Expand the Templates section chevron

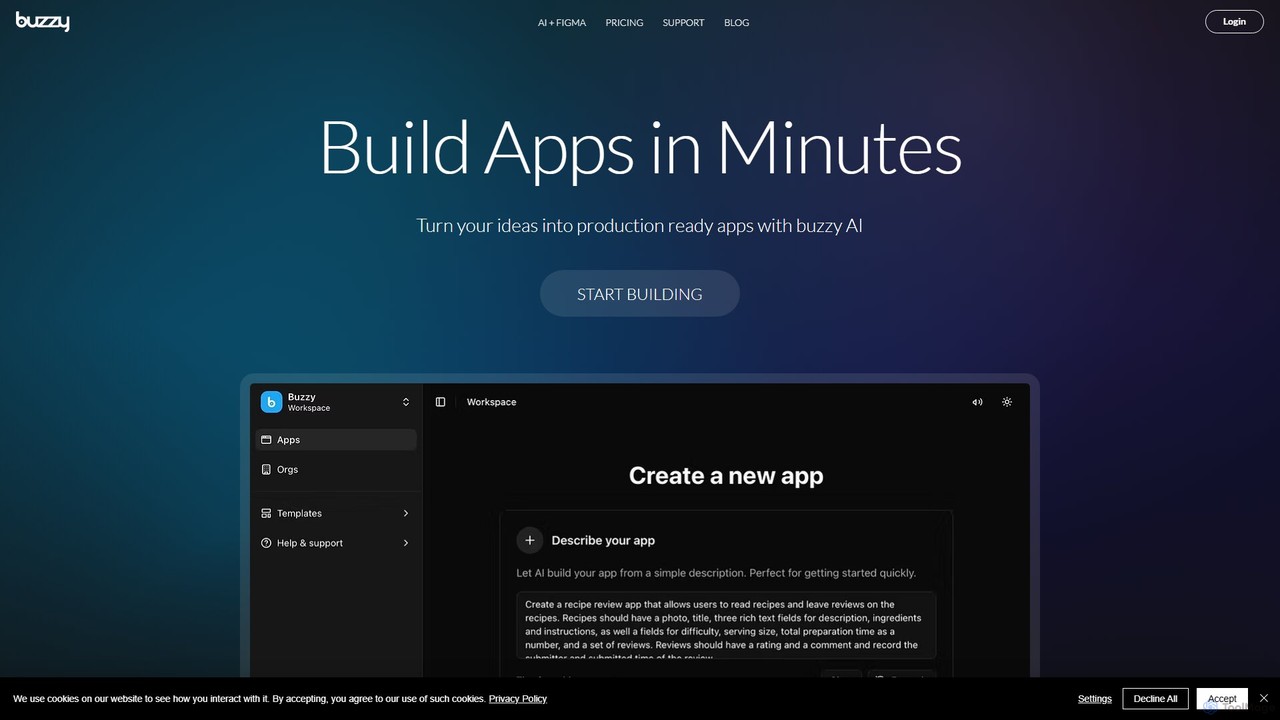406,513
